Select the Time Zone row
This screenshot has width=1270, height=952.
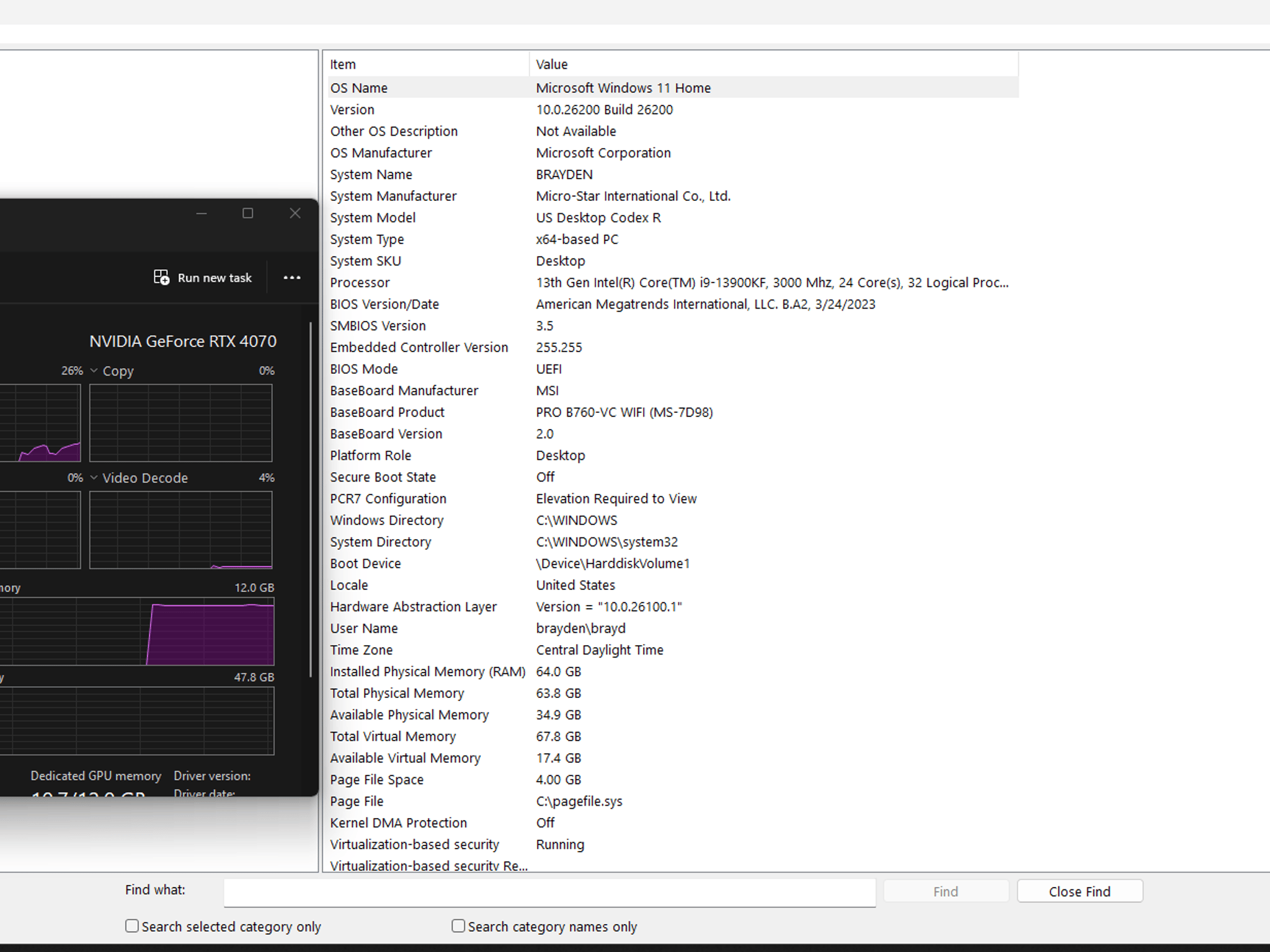coord(673,650)
